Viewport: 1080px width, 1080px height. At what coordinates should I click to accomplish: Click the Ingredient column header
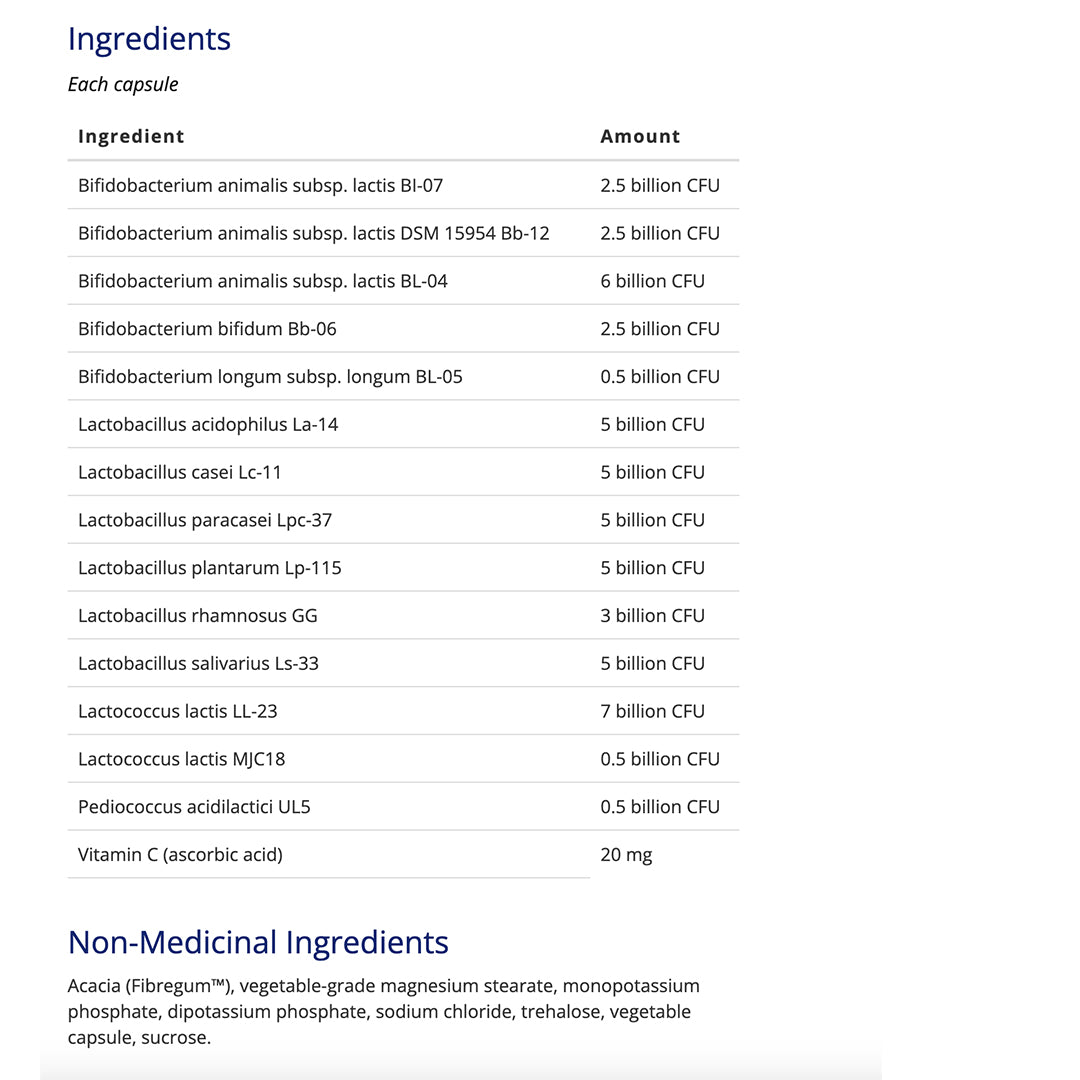coord(131,137)
